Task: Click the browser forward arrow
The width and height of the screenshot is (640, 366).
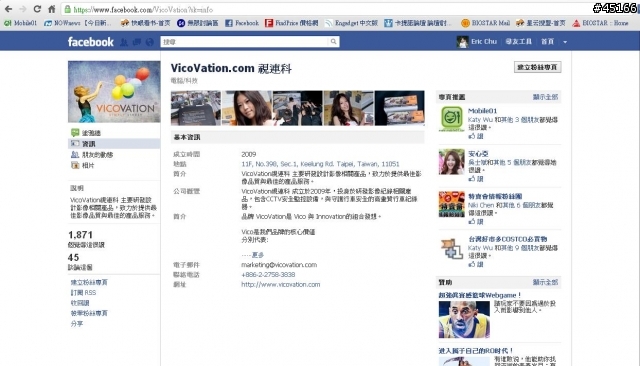Action: tap(23, 9)
